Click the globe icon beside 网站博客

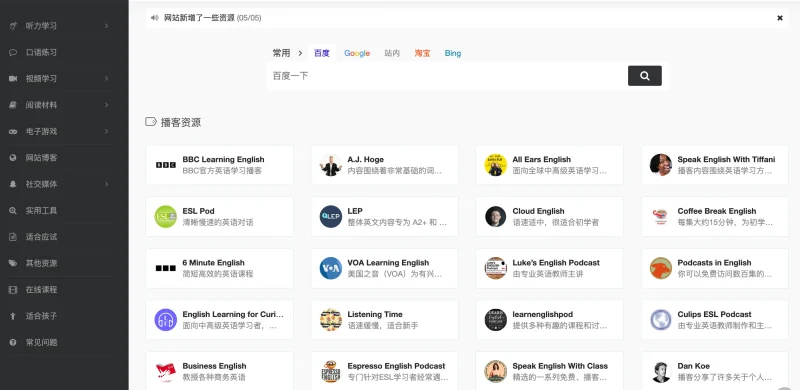[13, 158]
